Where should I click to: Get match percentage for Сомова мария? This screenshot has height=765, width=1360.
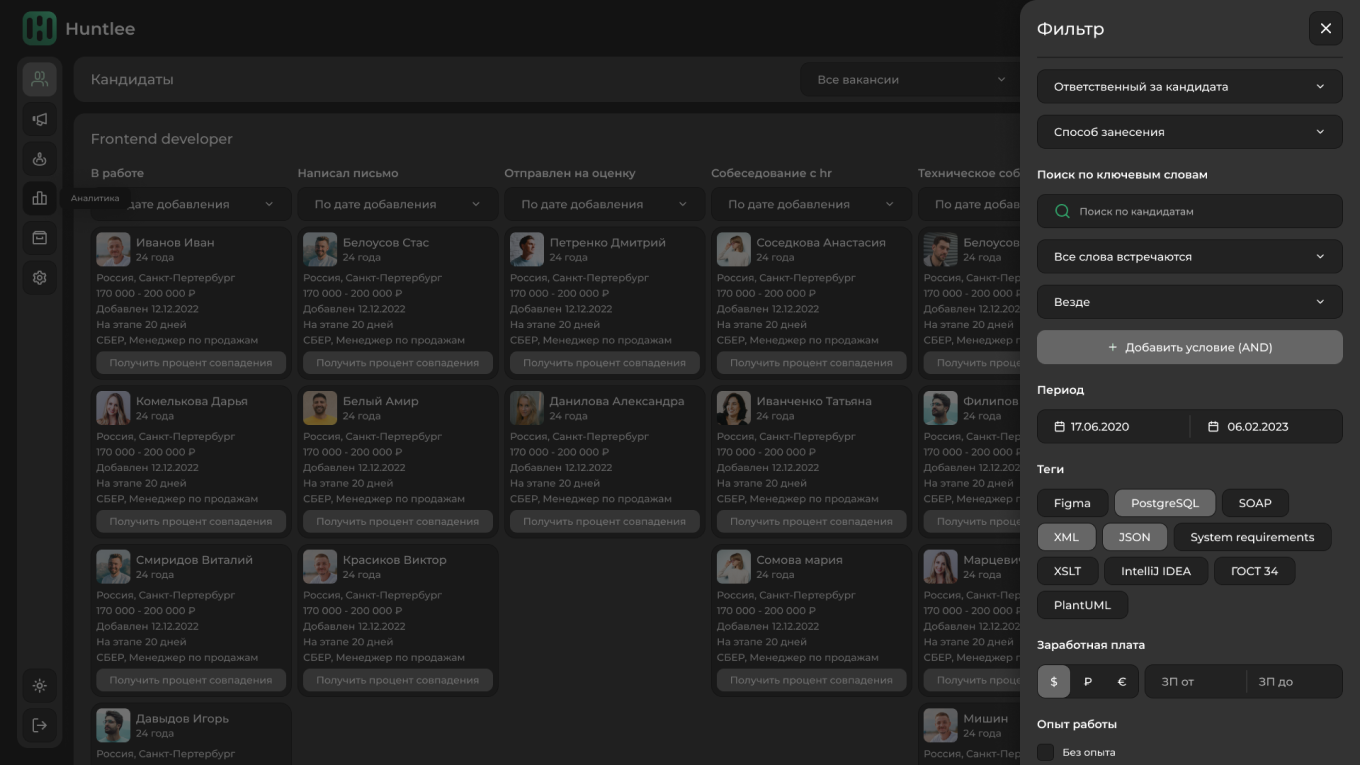point(811,680)
